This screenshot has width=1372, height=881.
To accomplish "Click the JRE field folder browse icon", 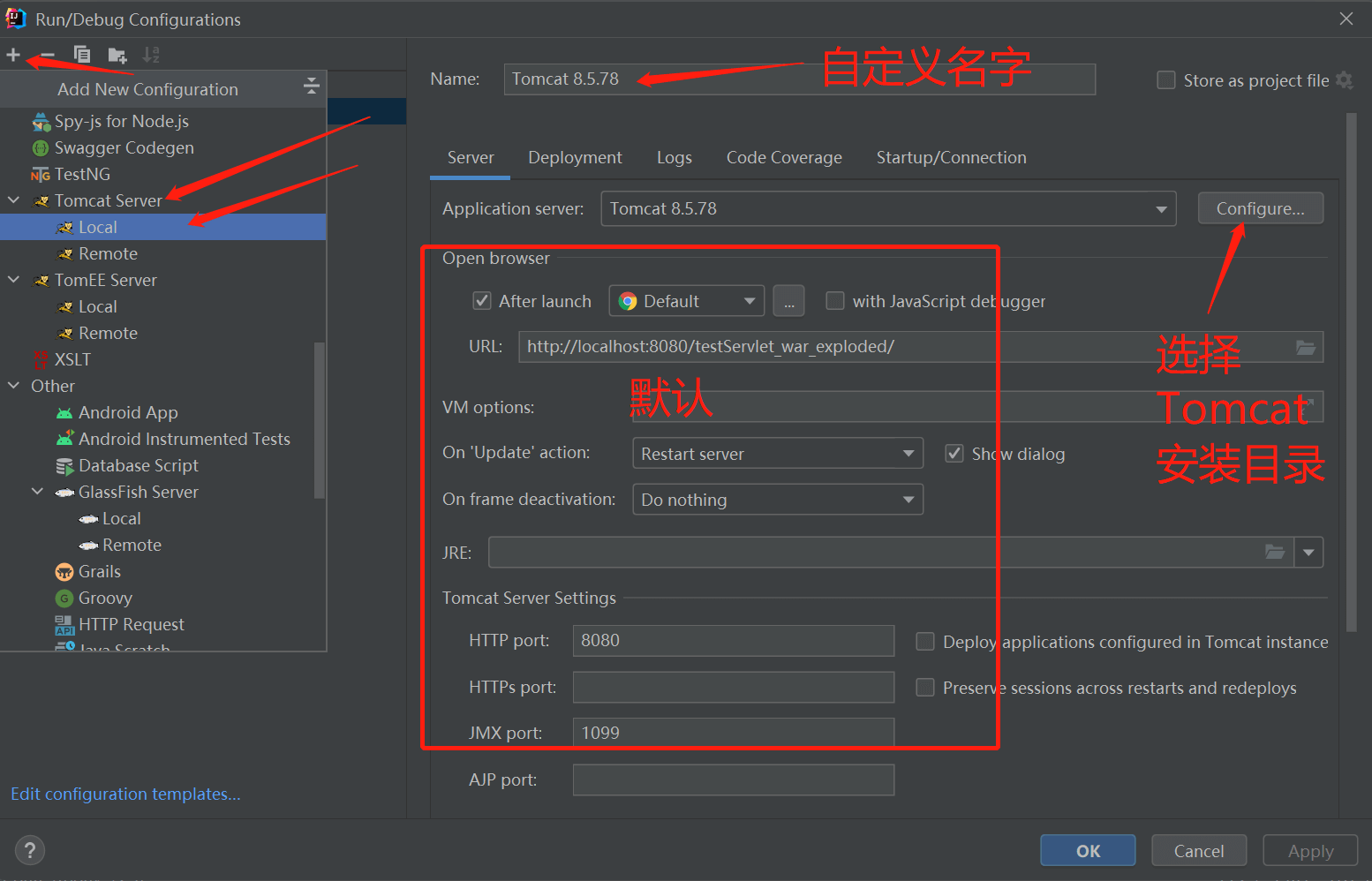I will point(1275,553).
